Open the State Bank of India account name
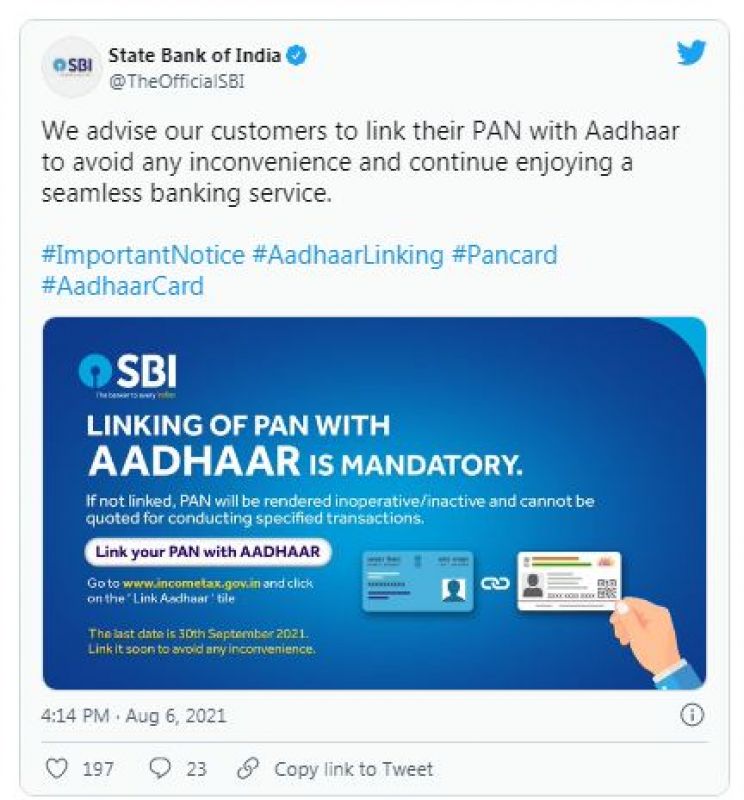This screenshot has height=800, width=744. (194, 55)
